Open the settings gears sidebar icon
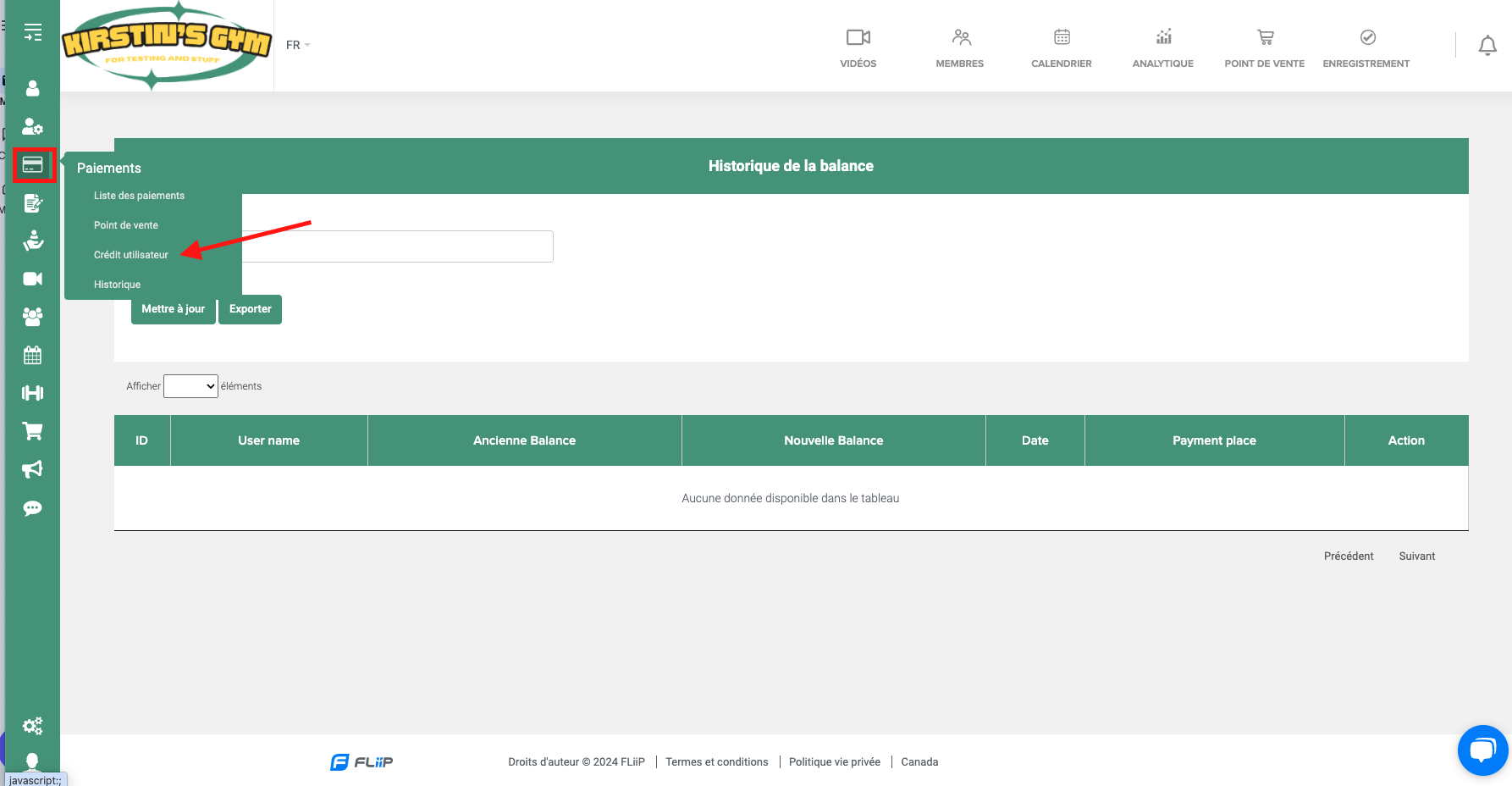1512x786 pixels. [33, 726]
